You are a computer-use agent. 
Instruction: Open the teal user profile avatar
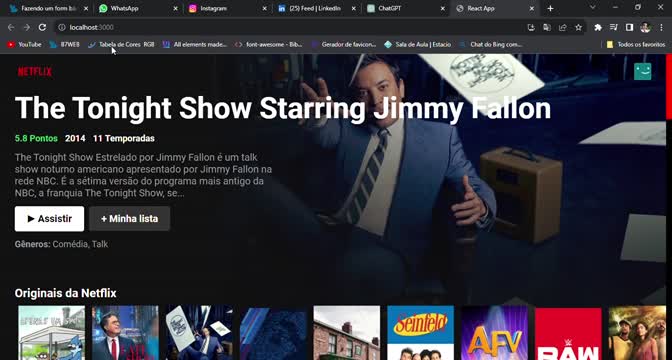pos(642,72)
